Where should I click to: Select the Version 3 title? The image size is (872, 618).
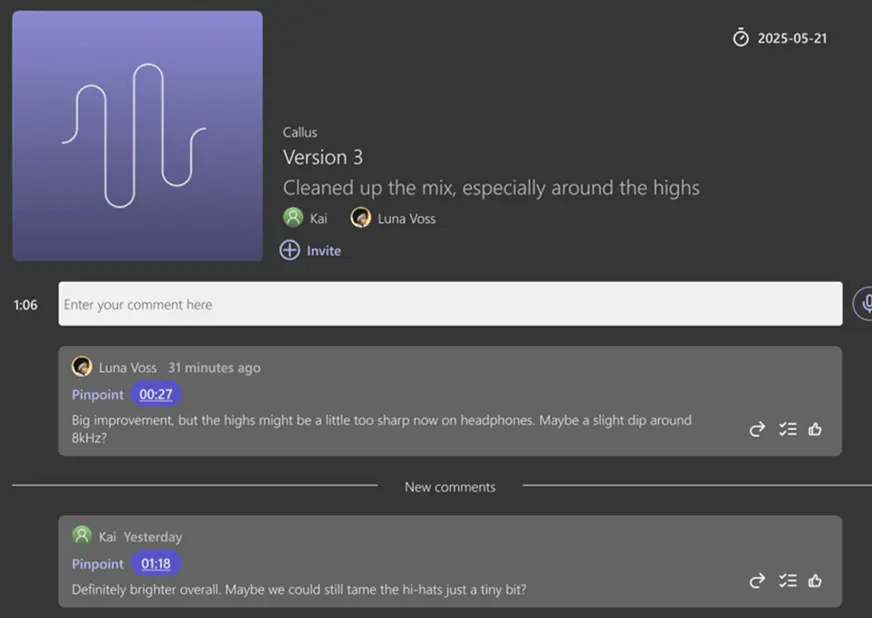pos(323,157)
